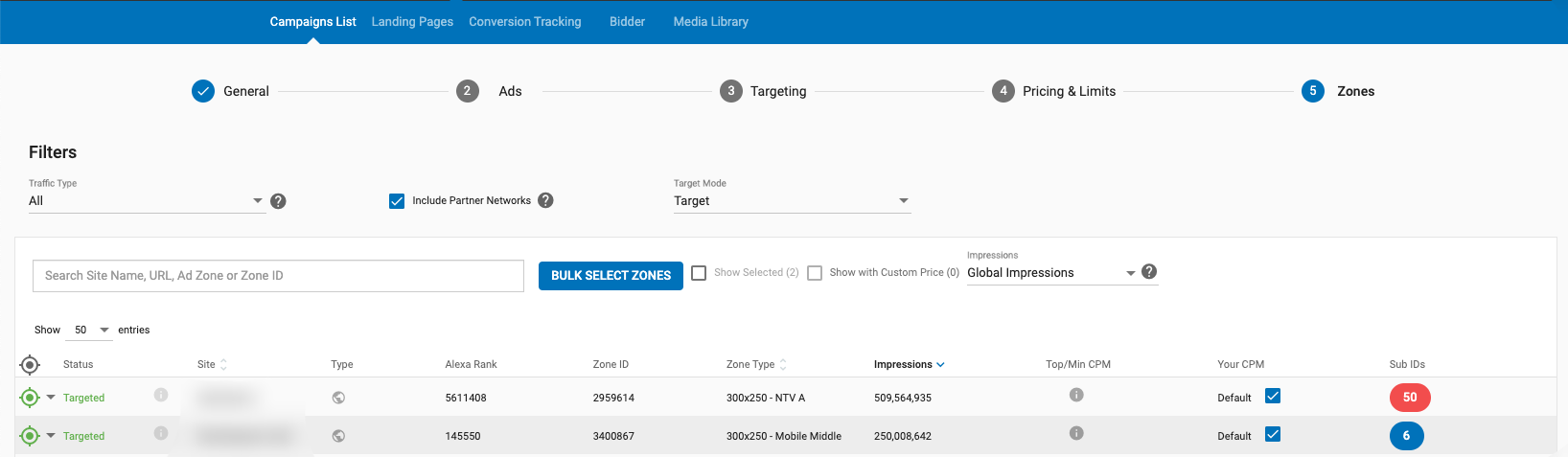Enable the Show Selected (2) checkbox
The image size is (1568, 457).
tap(699, 273)
